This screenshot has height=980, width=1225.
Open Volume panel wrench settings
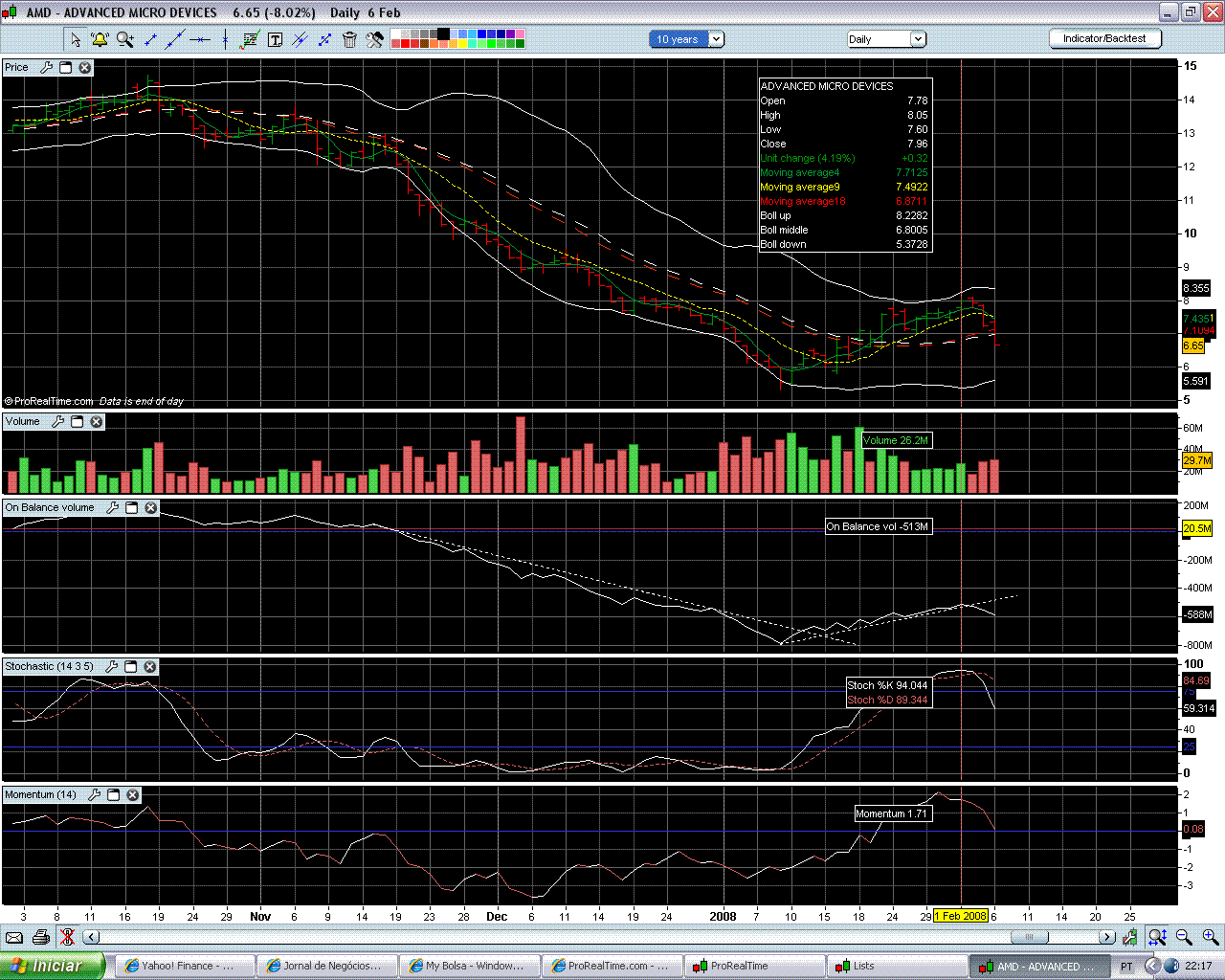tap(57, 421)
